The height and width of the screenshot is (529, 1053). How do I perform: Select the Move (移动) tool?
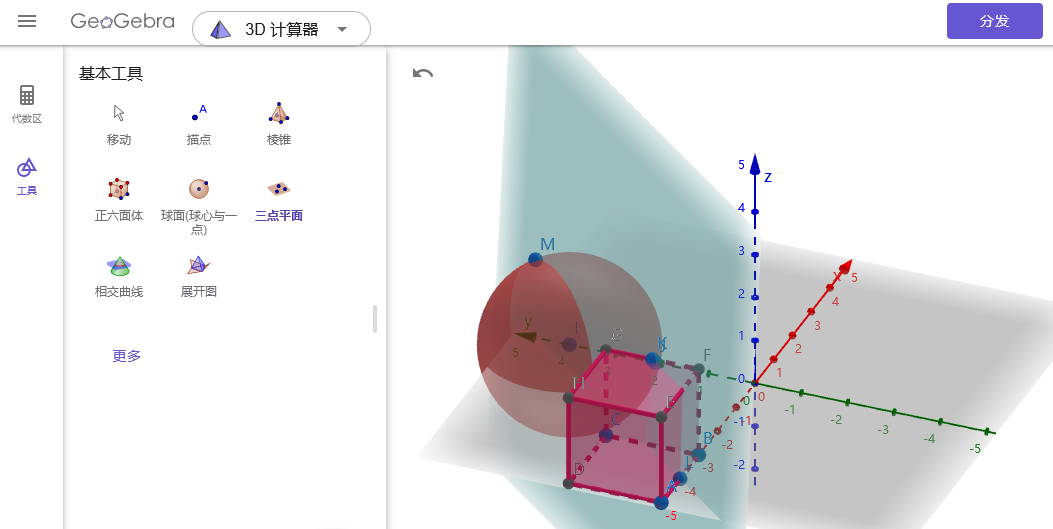pyautogui.click(x=119, y=123)
